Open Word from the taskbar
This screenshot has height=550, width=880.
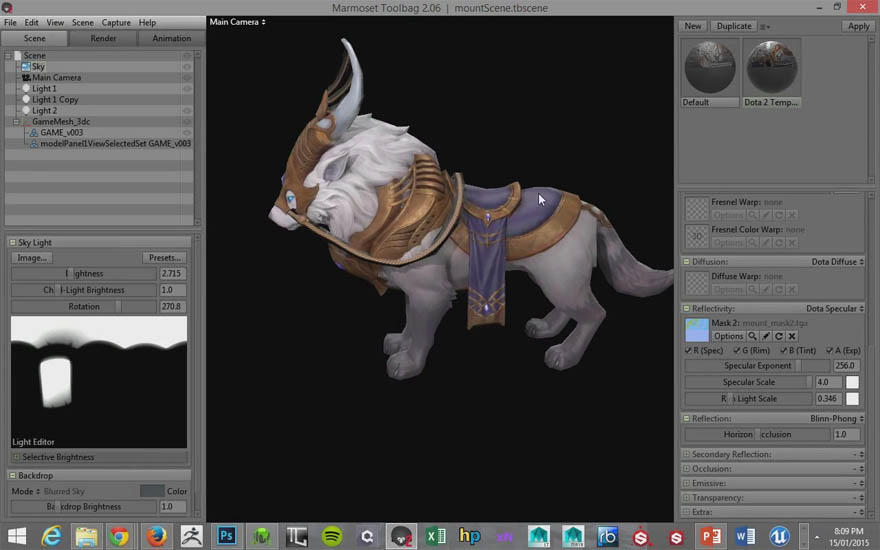745,536
